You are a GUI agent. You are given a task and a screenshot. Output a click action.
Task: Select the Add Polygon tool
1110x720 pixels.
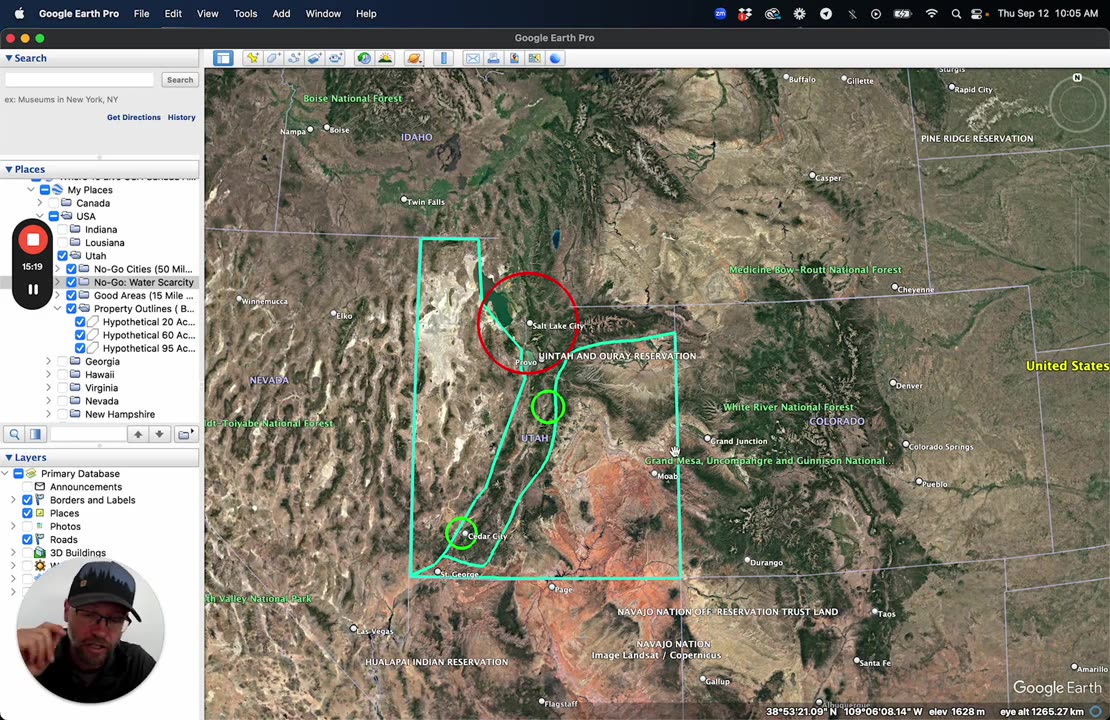pyautogui.click(x=273, y=58)
